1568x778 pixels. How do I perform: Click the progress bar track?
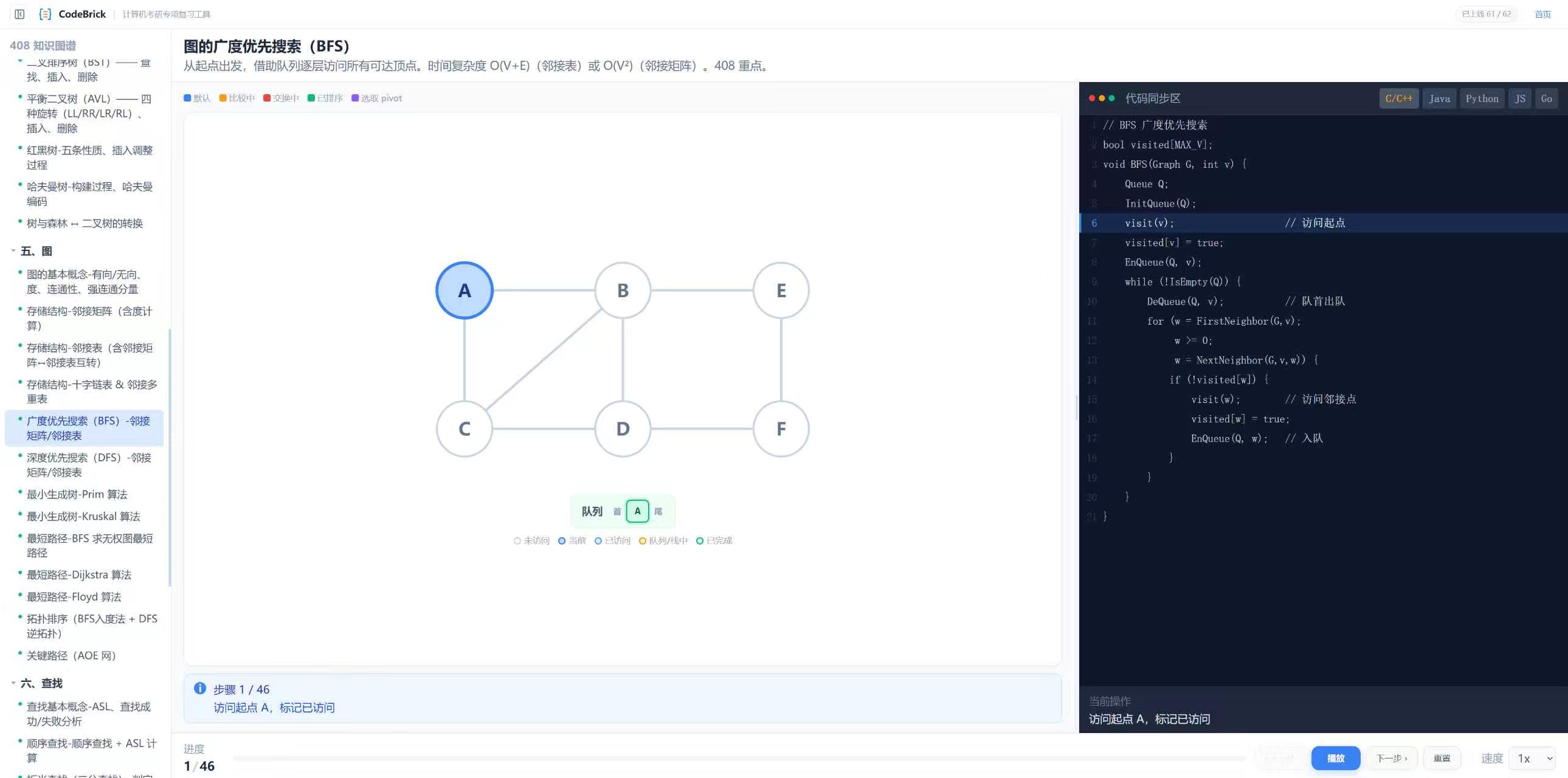(739, 758)
